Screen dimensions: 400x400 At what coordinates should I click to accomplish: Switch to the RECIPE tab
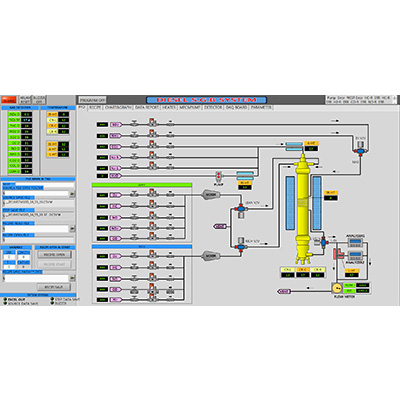95,108
